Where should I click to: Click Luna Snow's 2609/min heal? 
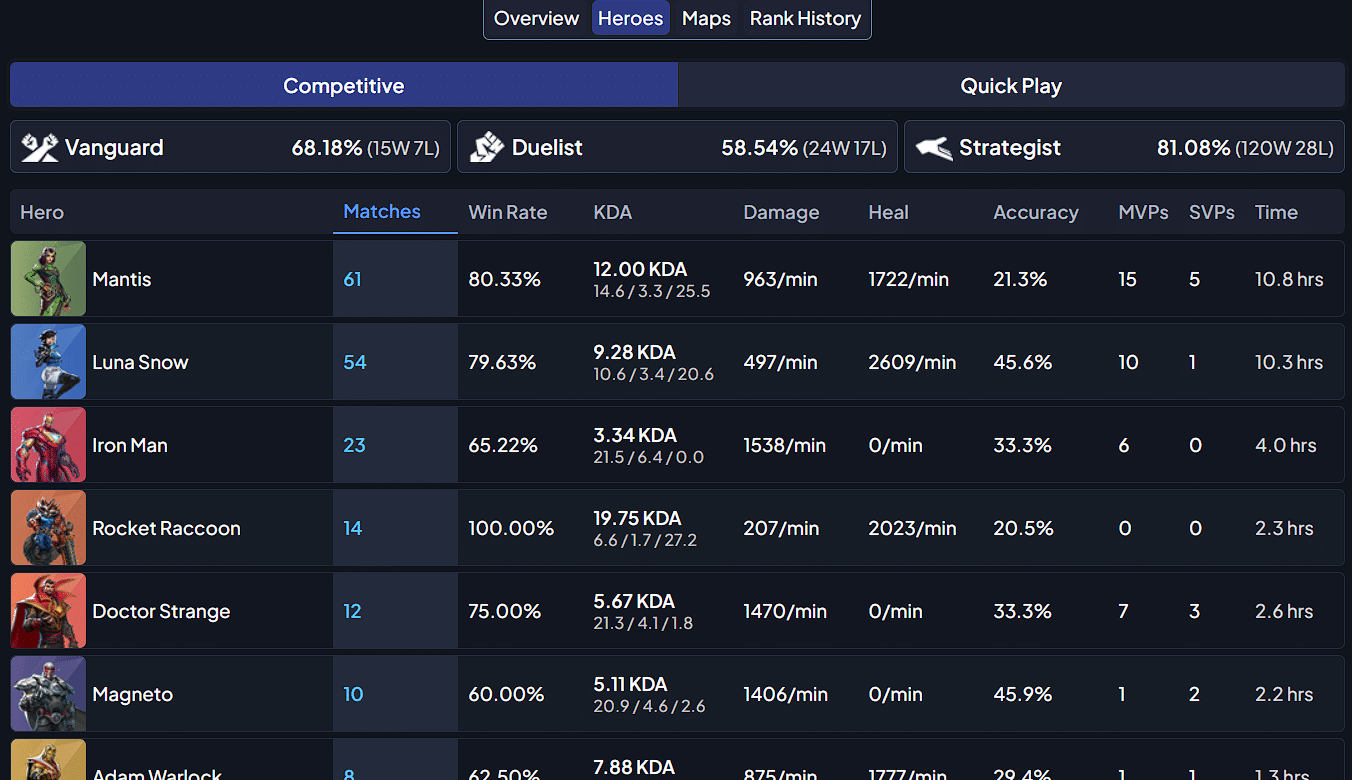[912, 362]
